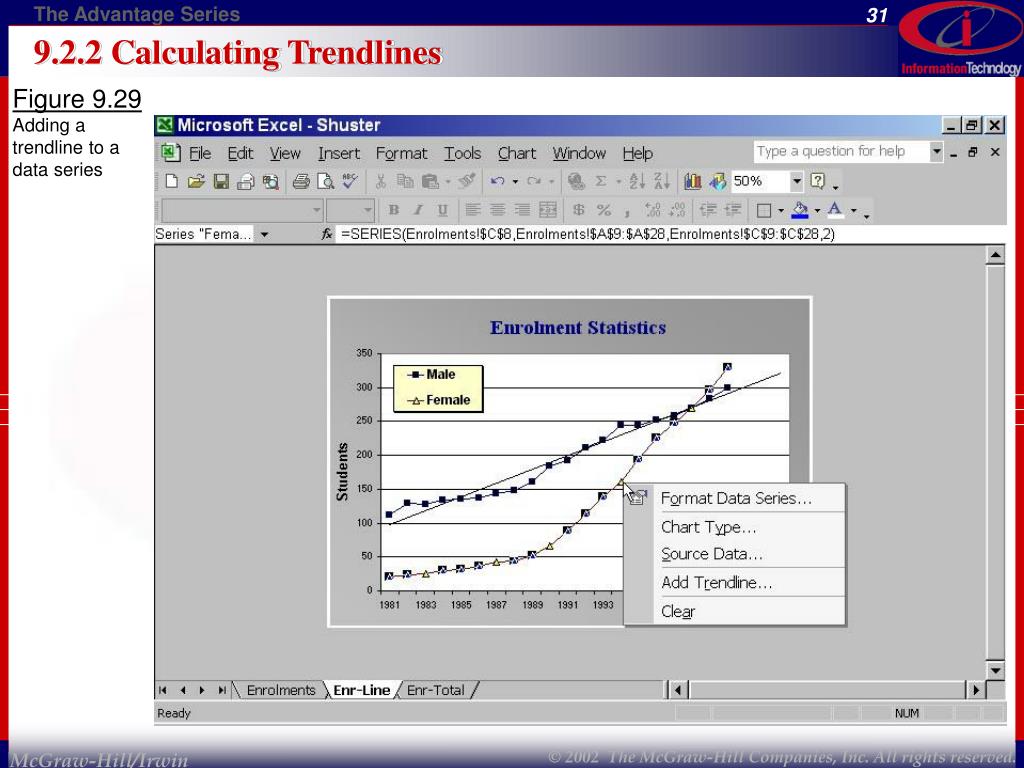This screenshot has height=768, width=1024.
Task: Toggle Align Right button
Action: click(522, 210)
